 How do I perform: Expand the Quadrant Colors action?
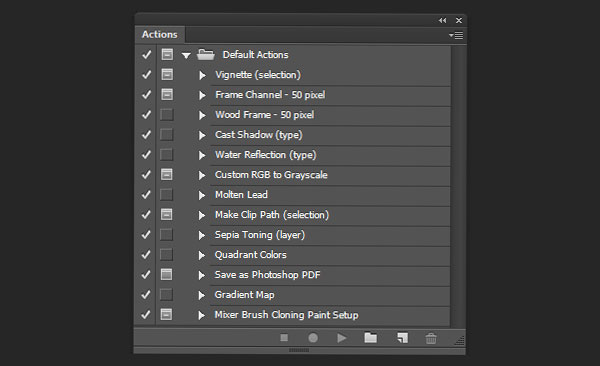[202, 255]
